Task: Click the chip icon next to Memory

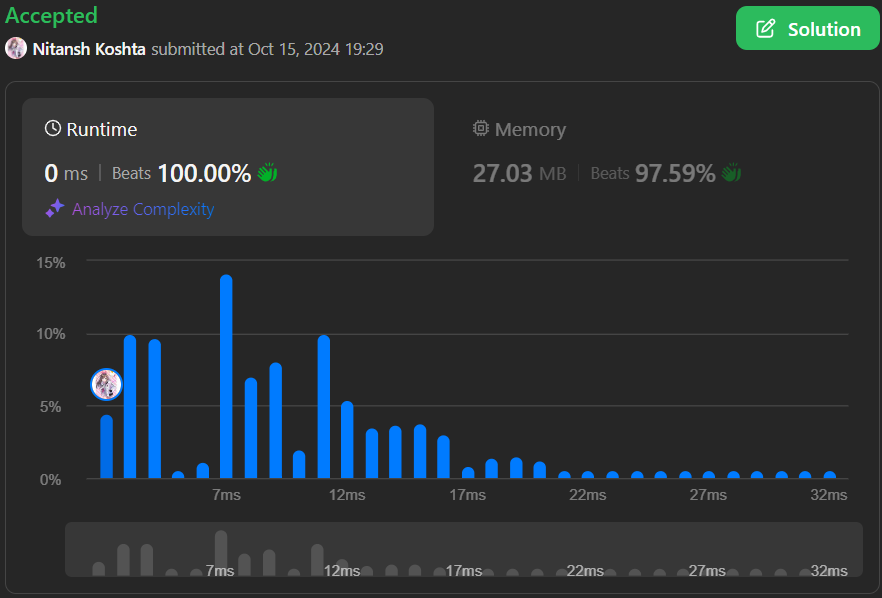Action: pos(481,129)
